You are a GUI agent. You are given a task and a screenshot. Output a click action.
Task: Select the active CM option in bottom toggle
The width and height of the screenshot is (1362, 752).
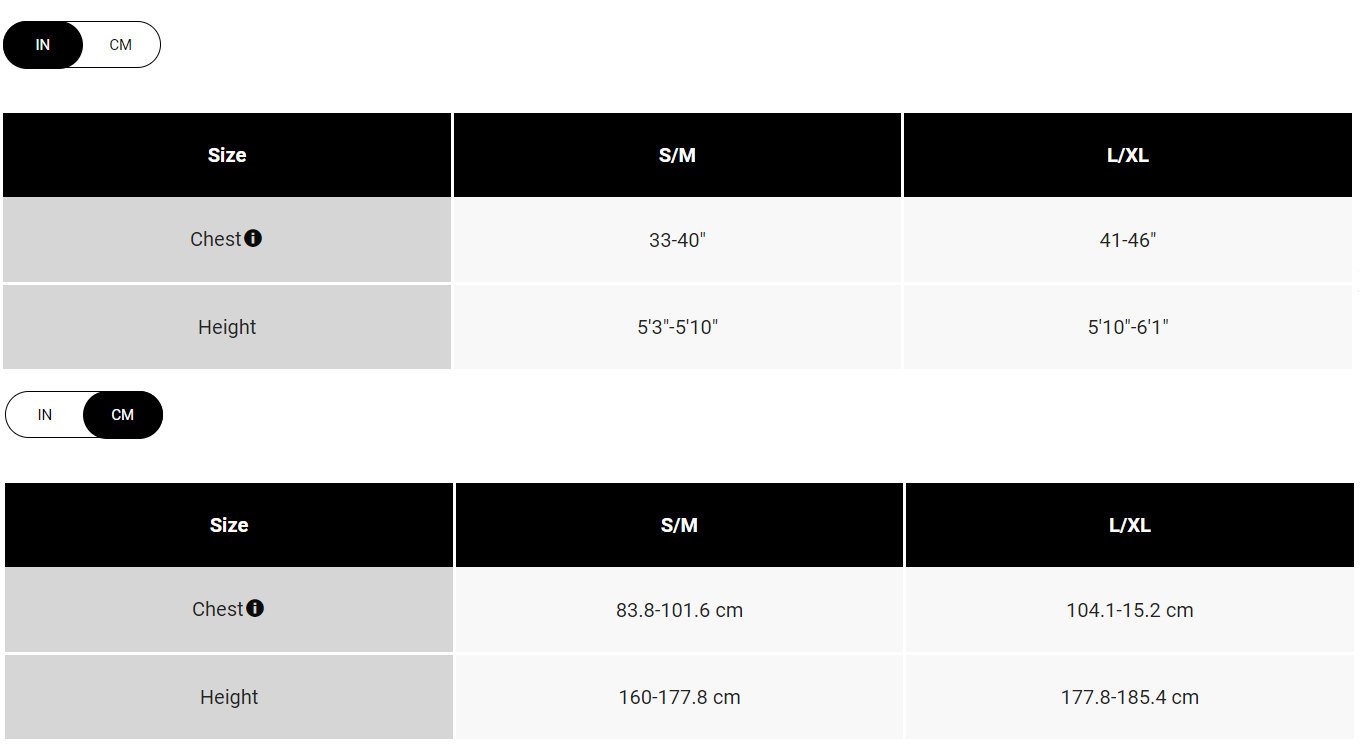point(123,415)
